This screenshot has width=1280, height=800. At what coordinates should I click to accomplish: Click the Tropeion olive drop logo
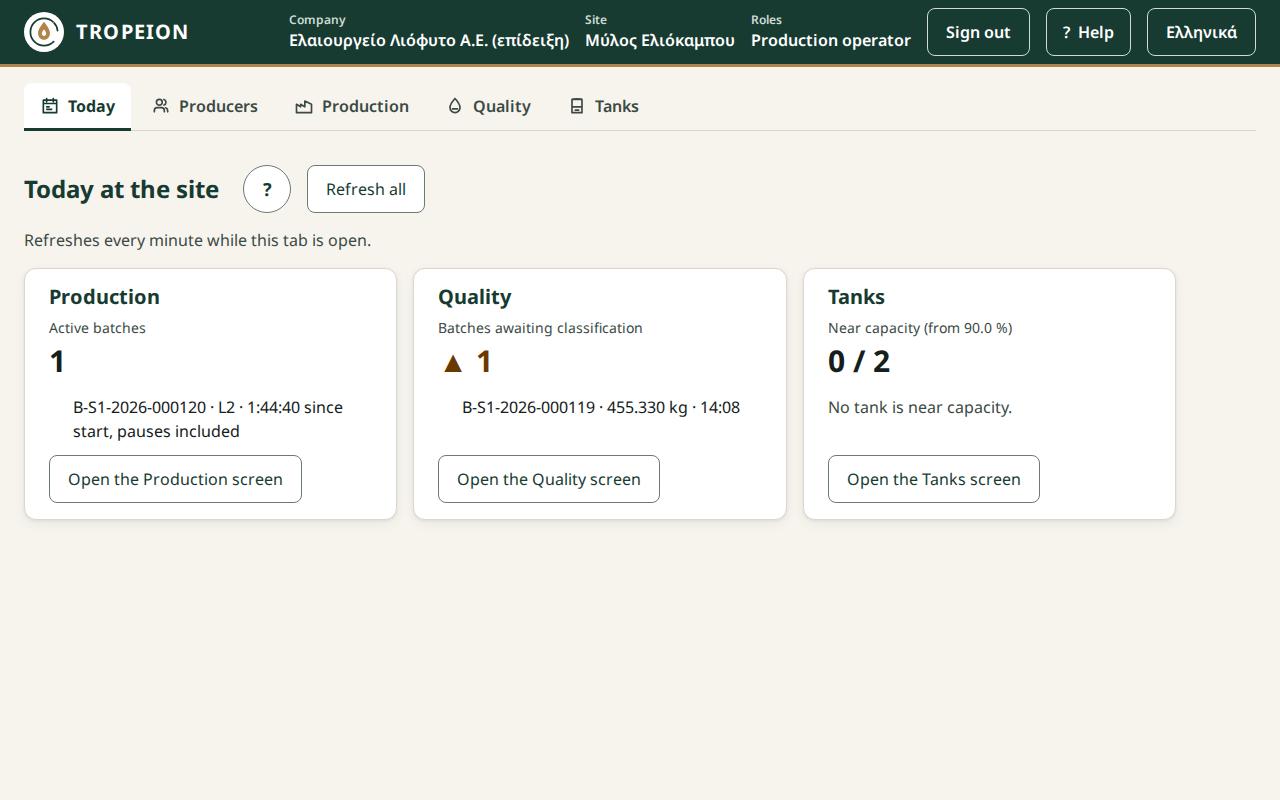click(44, 32)
